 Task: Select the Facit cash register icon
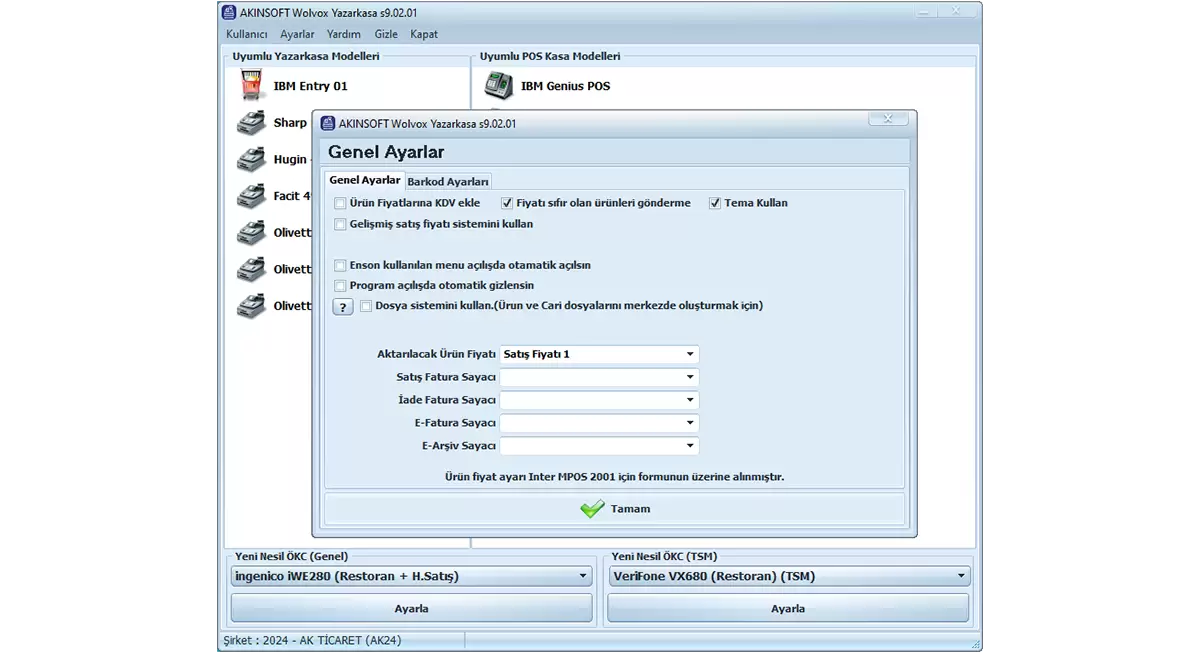coord(250,196)
